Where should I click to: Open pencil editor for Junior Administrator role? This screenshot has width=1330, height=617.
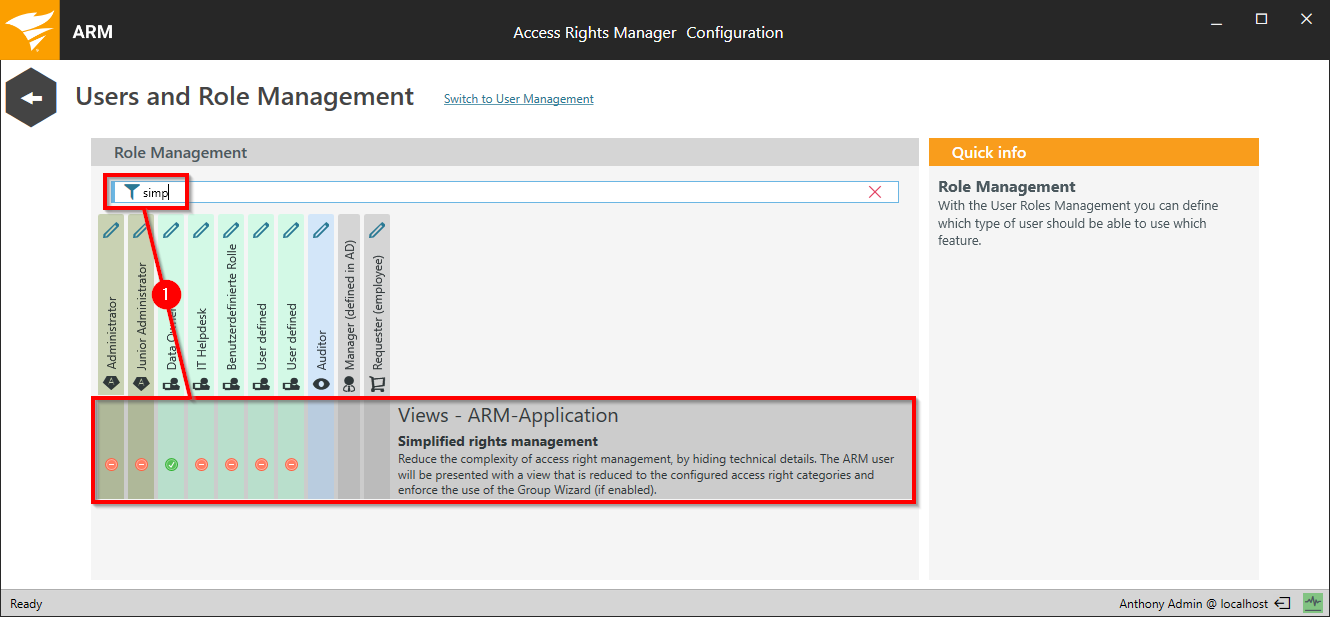pyautogui.click(x=141, y=230)
